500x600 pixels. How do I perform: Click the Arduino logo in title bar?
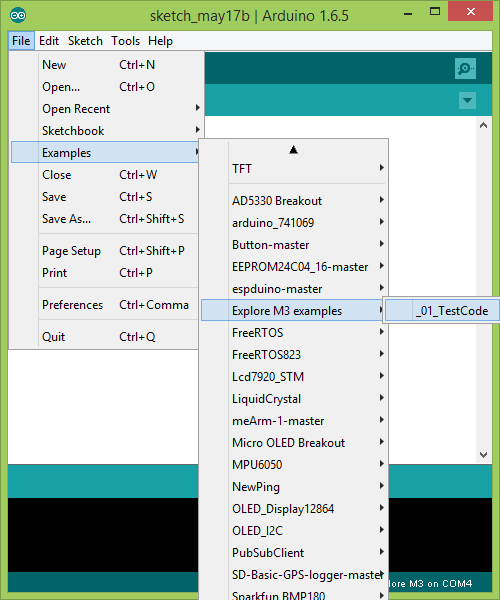(18, 15)
